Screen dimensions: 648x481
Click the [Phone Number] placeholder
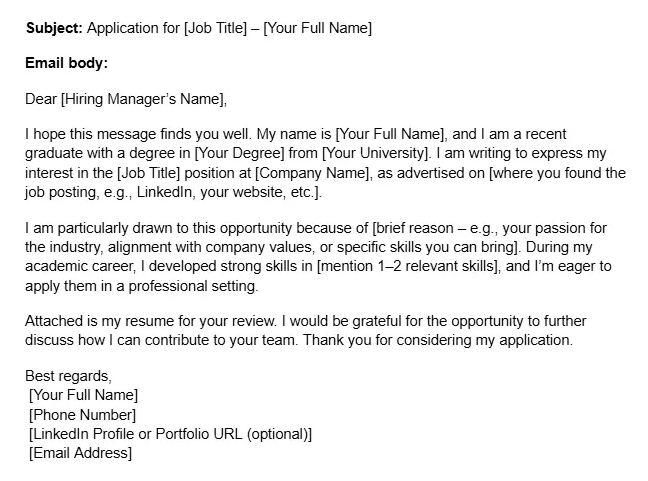coord(82,415)
